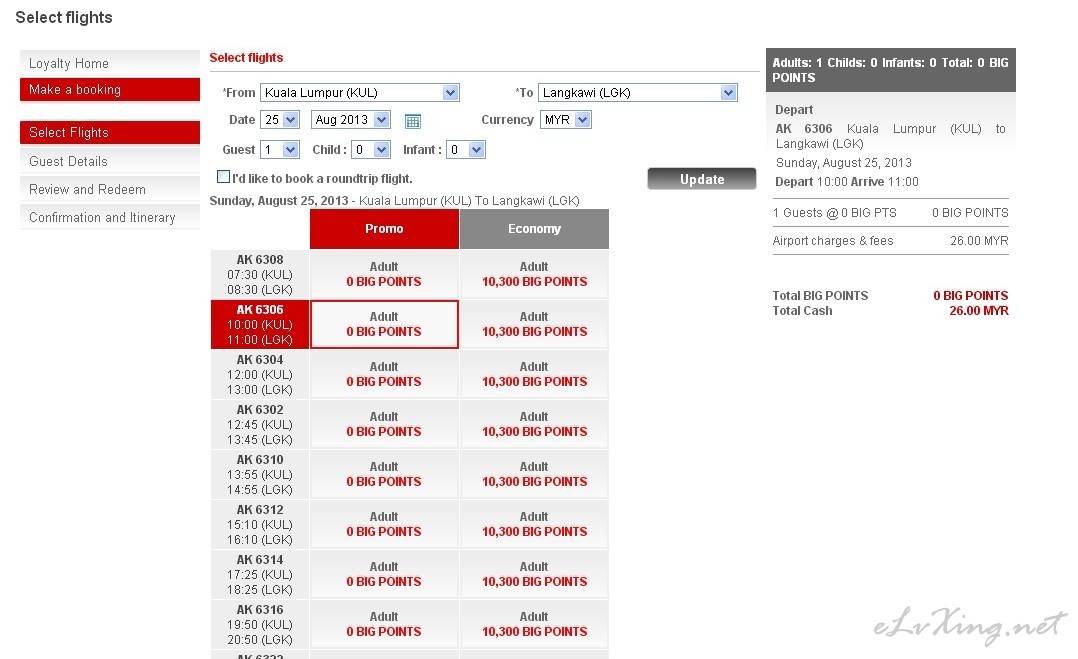Screen dimensions: 1078x659
Task: Select Promo fare for flight AK 6310
Action: [384, 474]
